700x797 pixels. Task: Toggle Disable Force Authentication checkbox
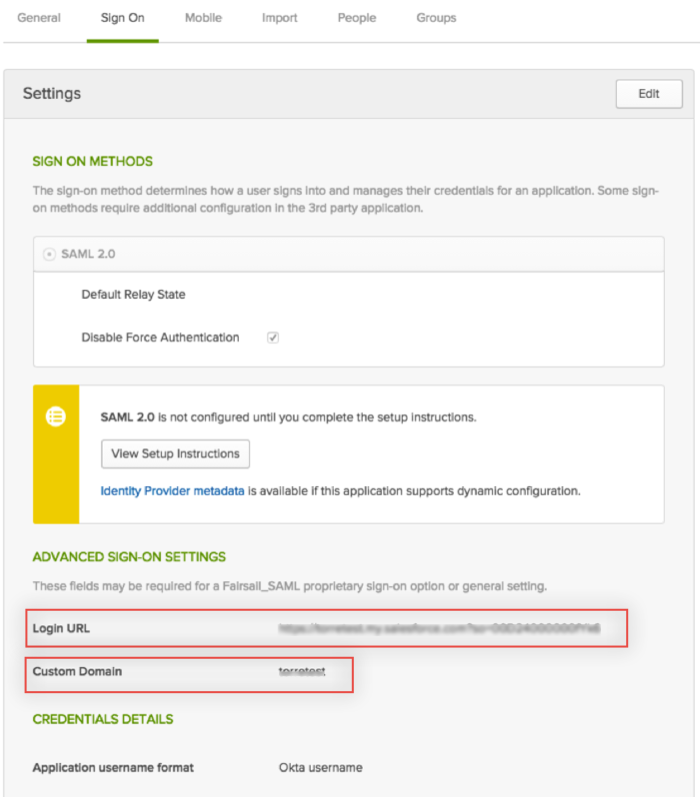pos(273,338)
